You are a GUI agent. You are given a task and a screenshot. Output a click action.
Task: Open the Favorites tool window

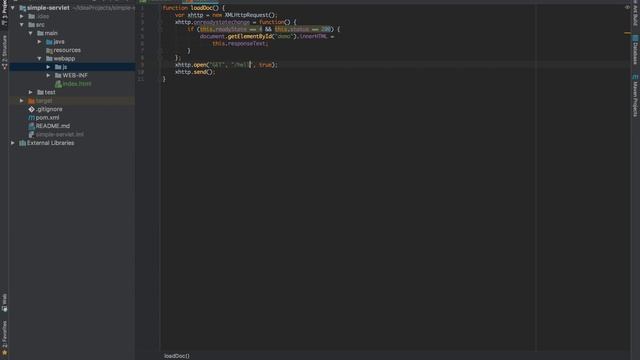(x=4, y=337)
